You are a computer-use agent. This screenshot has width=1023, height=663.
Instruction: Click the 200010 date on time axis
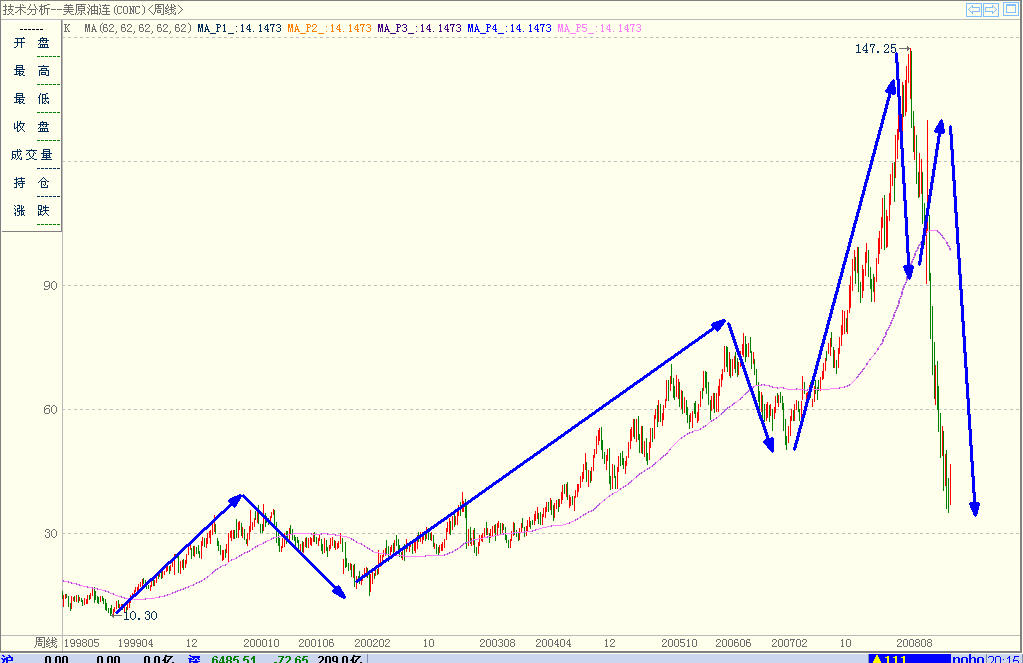[261, 643]
